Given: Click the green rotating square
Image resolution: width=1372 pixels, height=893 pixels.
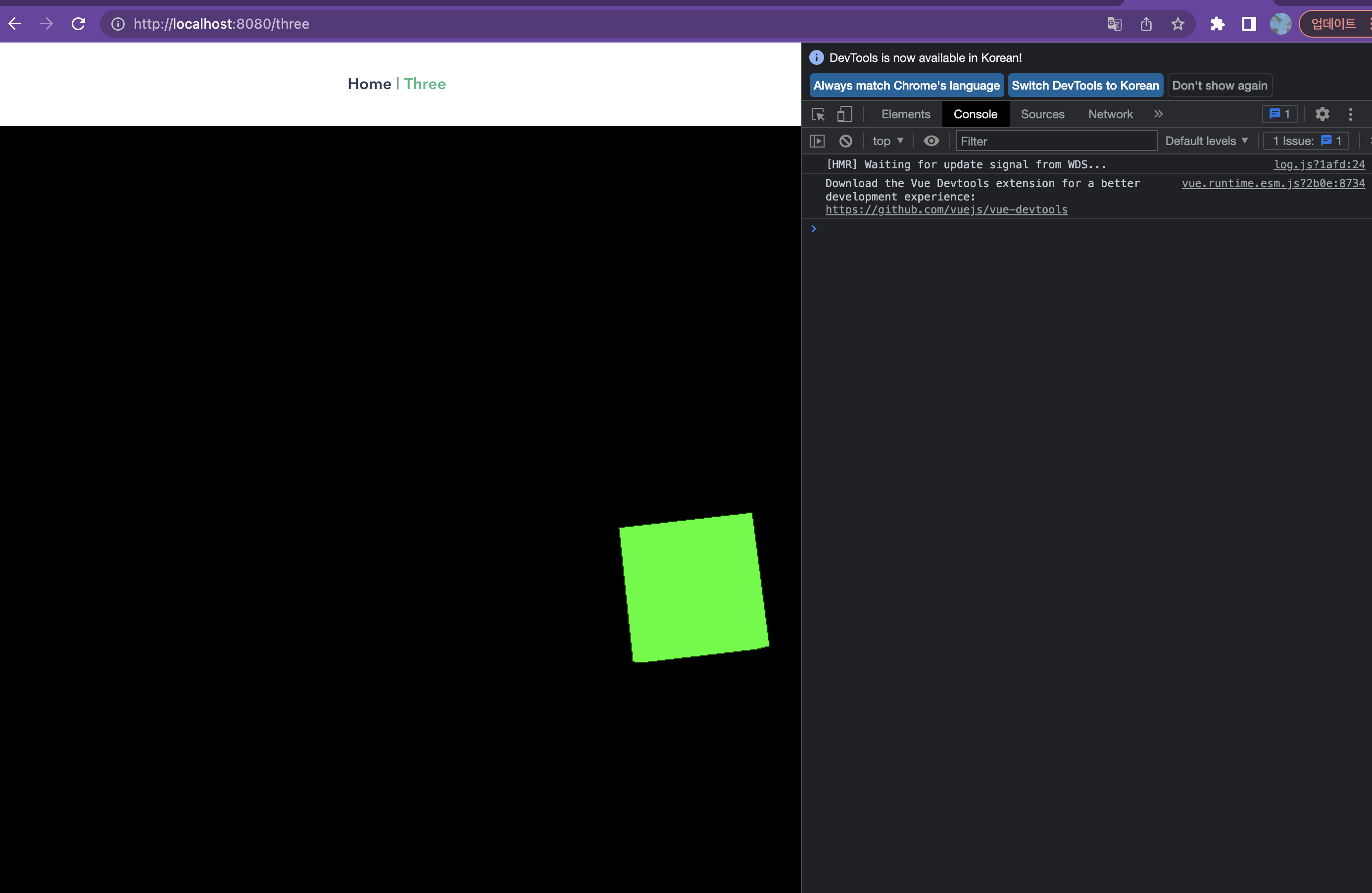Looking at the screenshot, I should [693, 588].
